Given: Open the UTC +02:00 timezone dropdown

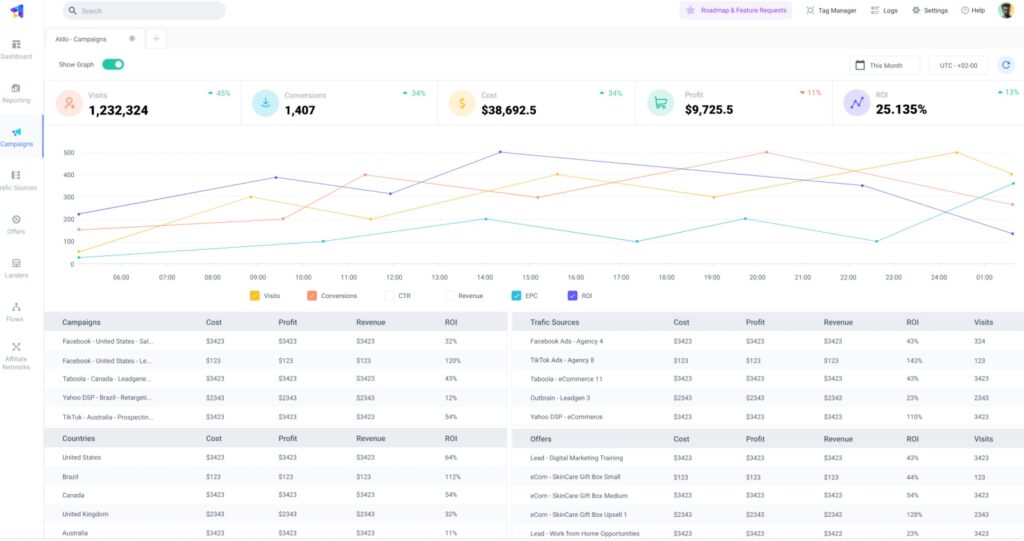Looking at the screenshot, I should coord(958,65).
